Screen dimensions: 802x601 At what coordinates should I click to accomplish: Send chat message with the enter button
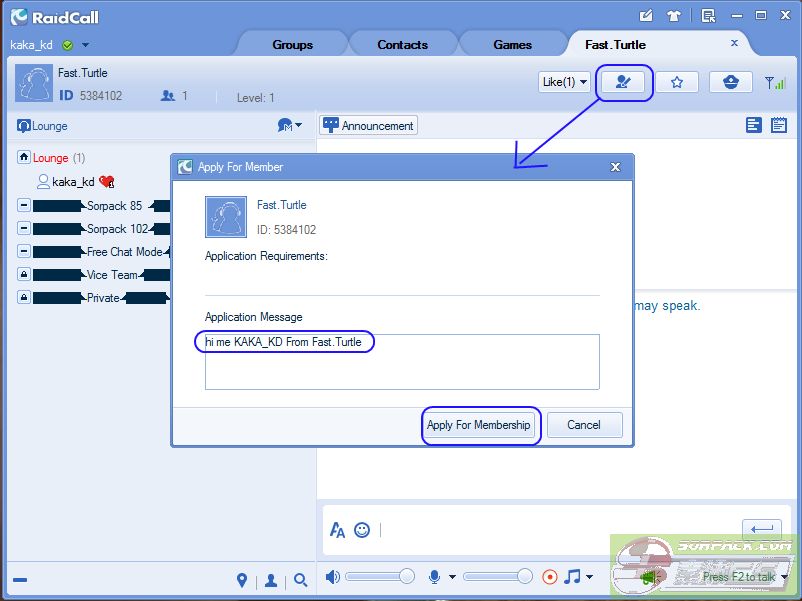762,528
